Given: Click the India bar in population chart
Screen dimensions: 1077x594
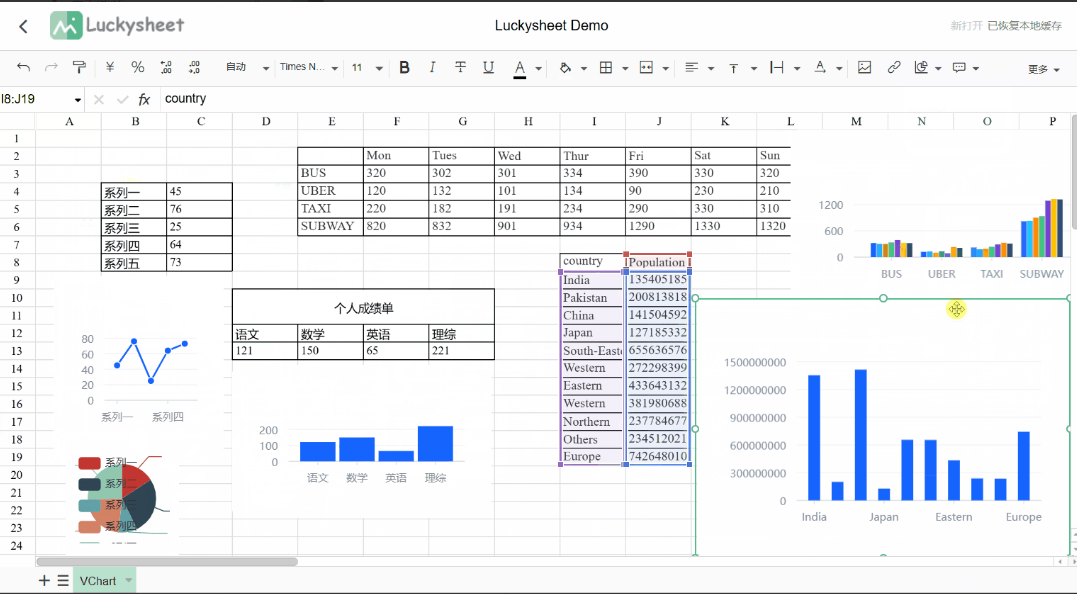Looking at the screenshot, I should [814, 437].
